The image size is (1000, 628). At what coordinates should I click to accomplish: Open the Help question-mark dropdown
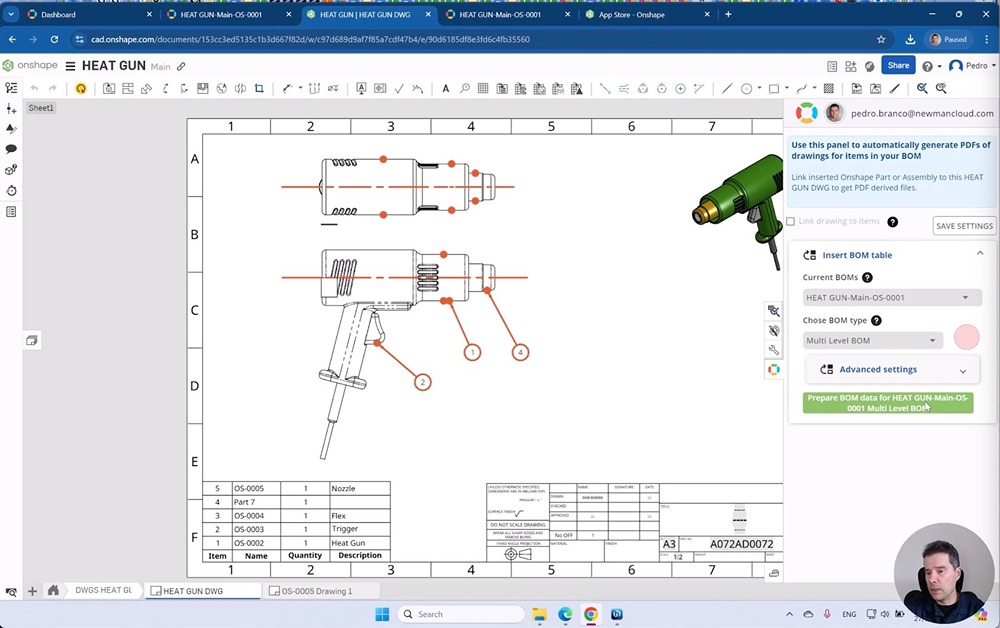click(930, 66)
